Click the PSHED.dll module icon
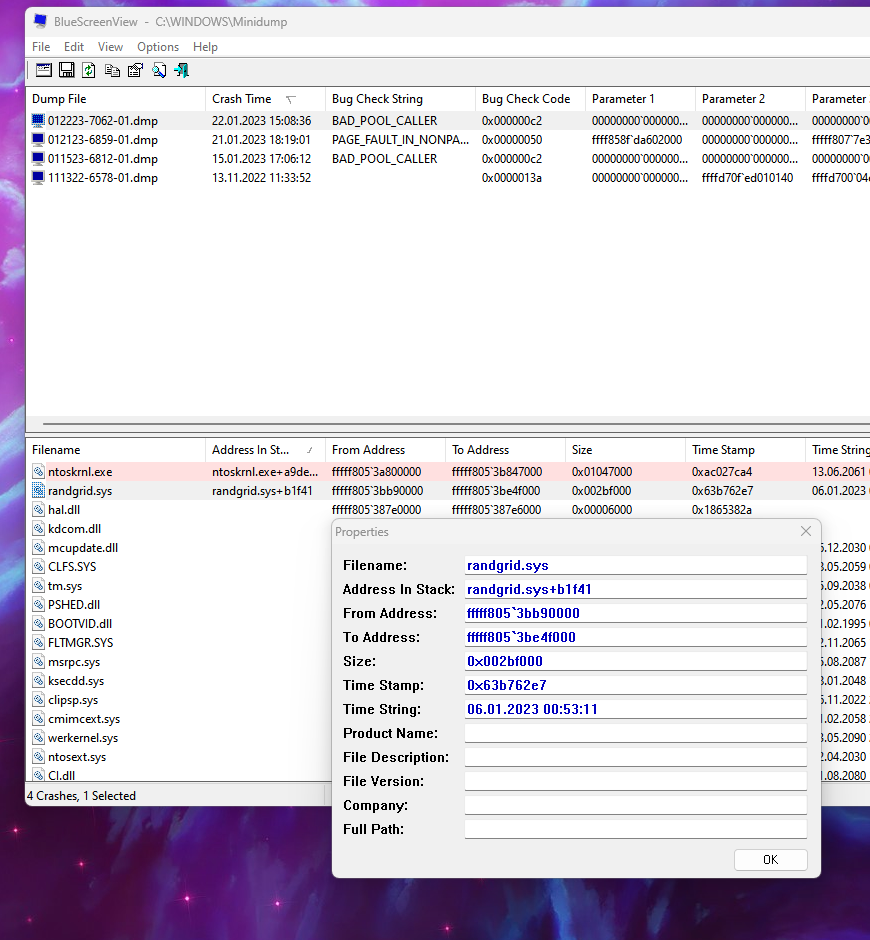The image size is (870, 940). pos(38,604)
